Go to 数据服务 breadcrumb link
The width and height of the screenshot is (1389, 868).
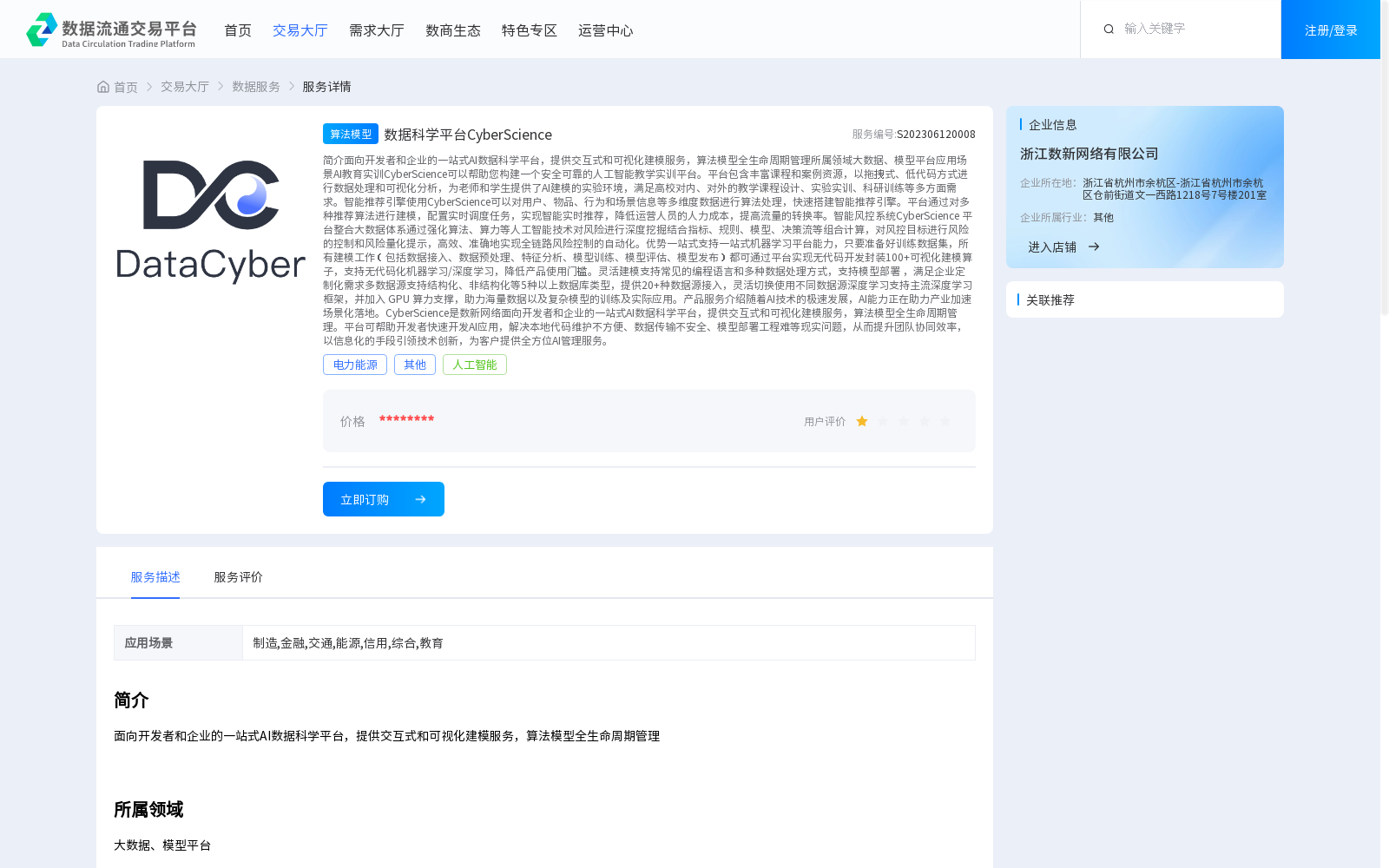tap(256, 87)
